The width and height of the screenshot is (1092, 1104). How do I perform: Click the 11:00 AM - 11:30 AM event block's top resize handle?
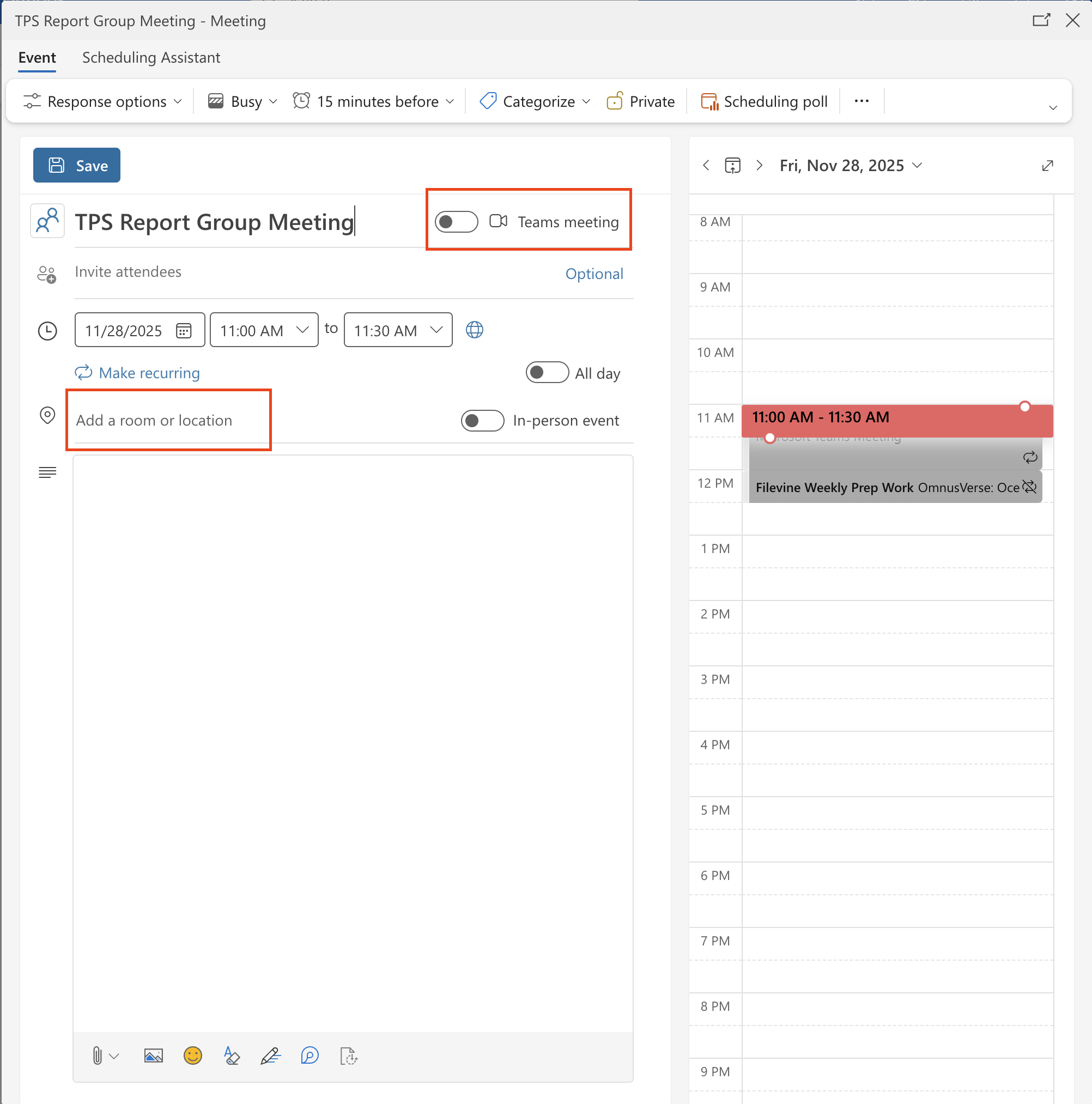click(x=1024, y=407)
